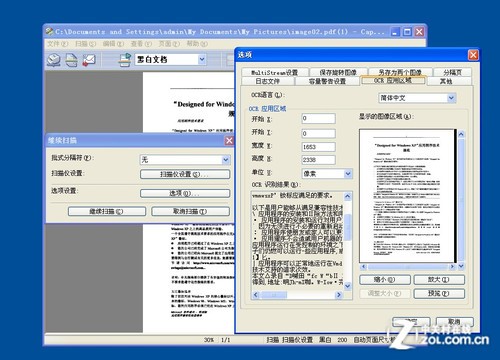Click the 高度 field showing 2338
Image resolution: width=500 pixels, height=360 pixels.
pos(318,160)
